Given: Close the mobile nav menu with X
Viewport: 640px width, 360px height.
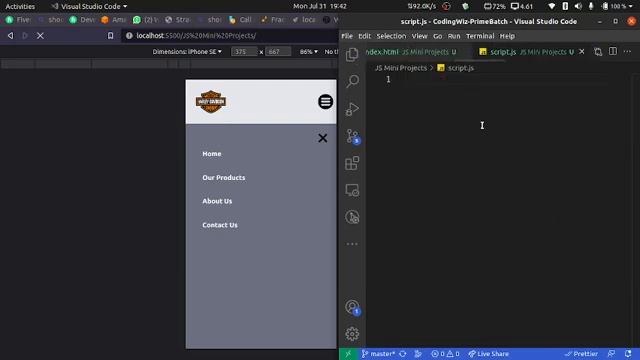Looking at the screenshot, I should pyautogui.click(x=322, y=138).
